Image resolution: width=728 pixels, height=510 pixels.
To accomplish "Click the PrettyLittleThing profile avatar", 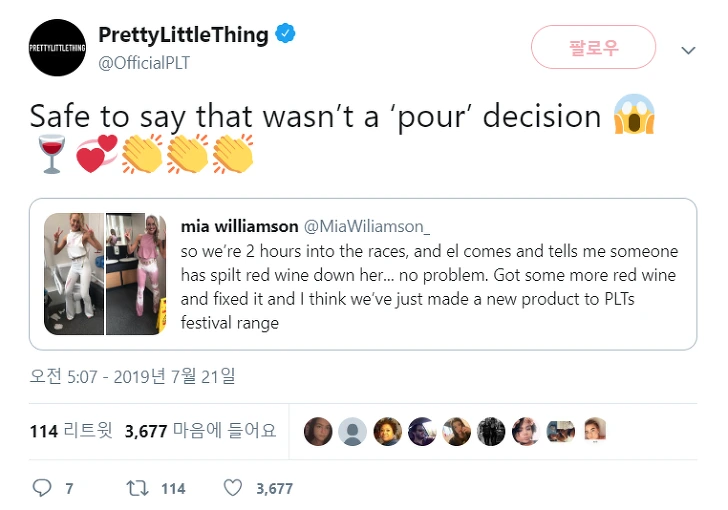I will 58,47.
